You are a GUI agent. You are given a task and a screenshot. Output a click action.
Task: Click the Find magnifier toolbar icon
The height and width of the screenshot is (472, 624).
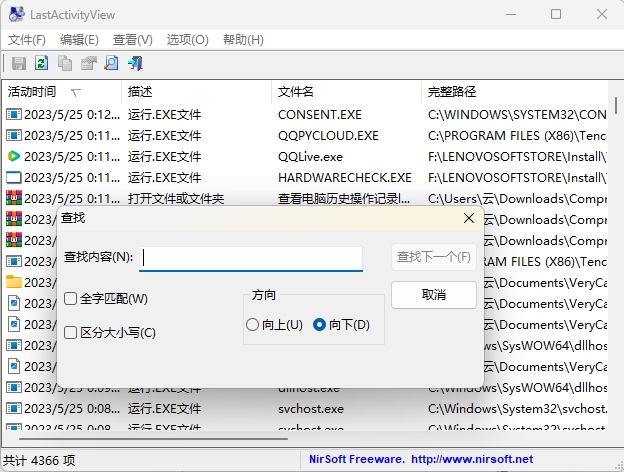coord(111,63)
